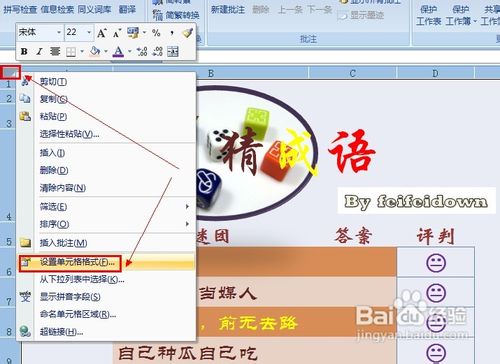Click merge and center icon

click(x=173, y=51)
